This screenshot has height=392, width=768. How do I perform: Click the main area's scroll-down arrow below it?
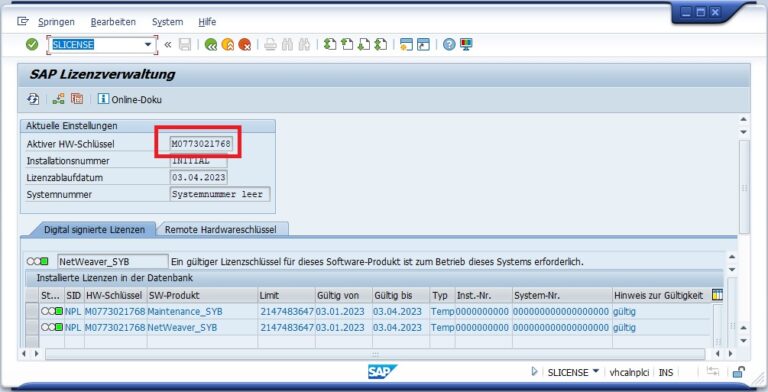[x=744, y=132]
